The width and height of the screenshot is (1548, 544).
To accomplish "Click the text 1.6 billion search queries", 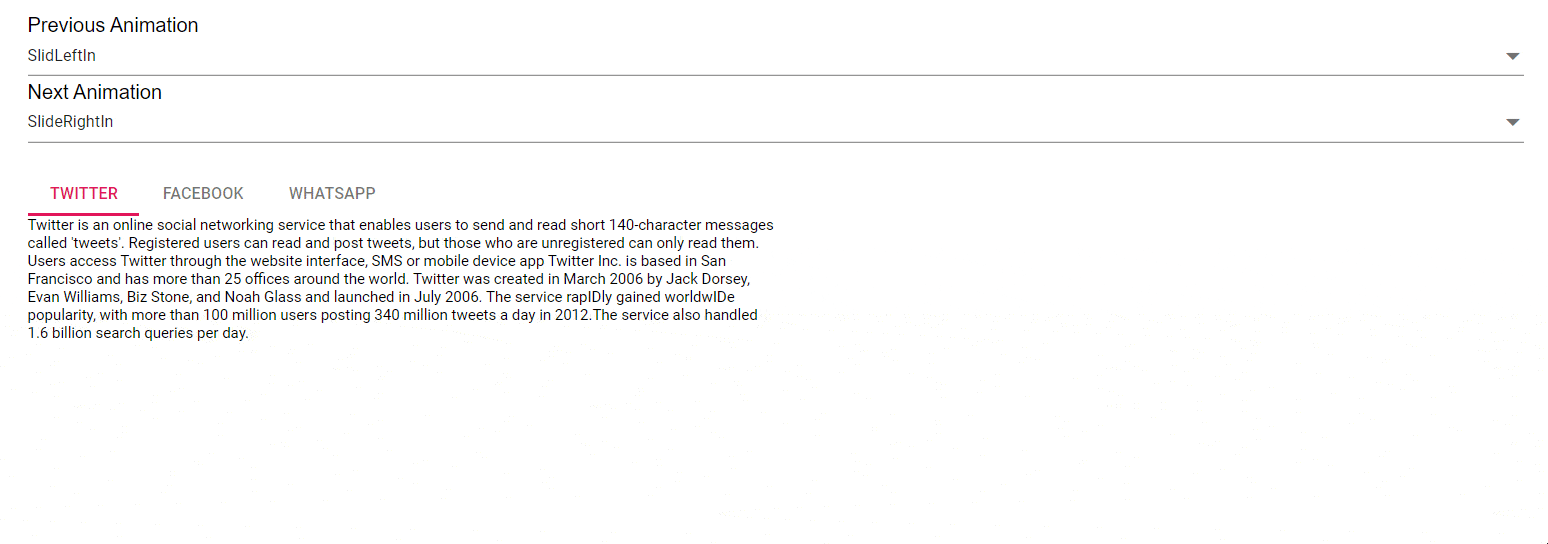I will coord(113,333).
